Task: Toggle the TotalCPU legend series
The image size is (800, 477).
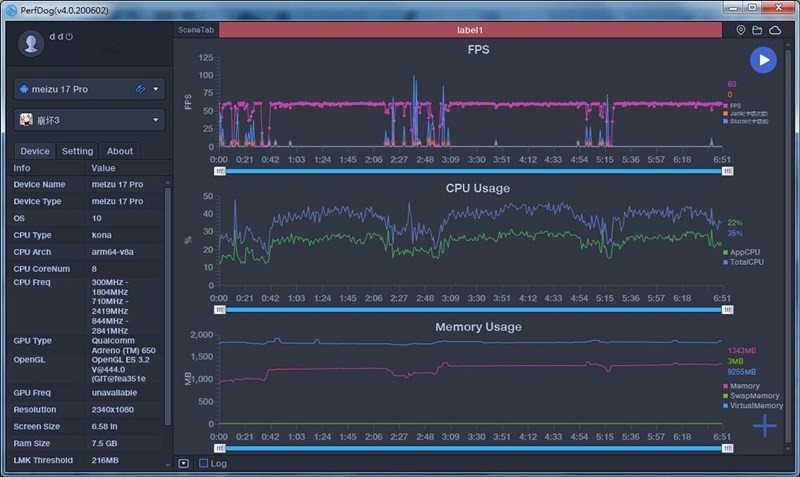Action: [x=746, y=261]
